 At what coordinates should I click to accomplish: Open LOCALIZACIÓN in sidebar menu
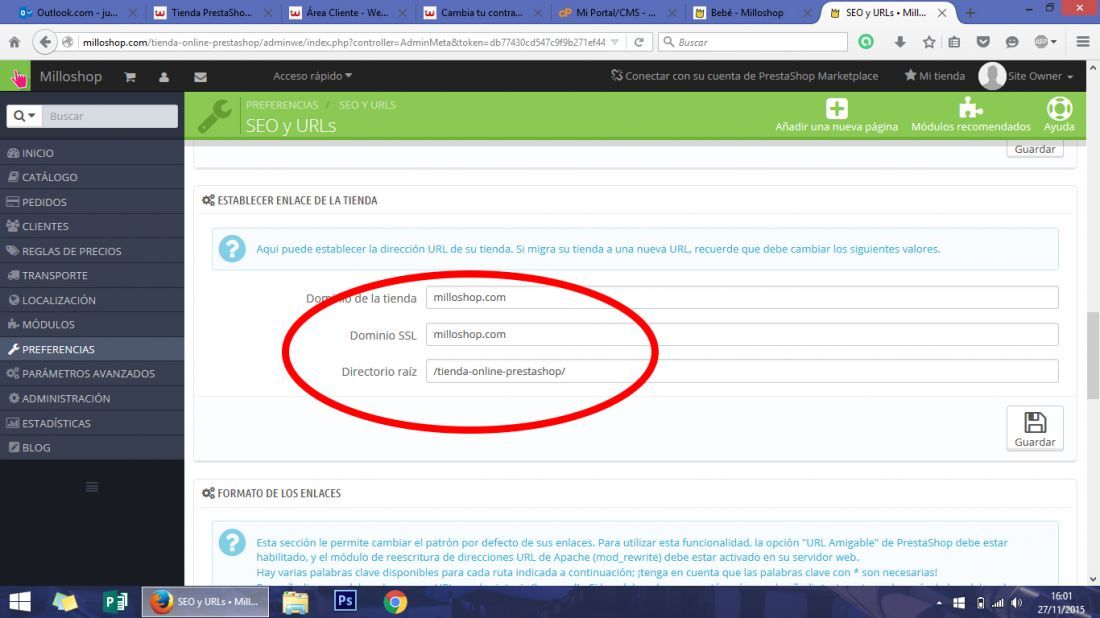coord(92,300)
